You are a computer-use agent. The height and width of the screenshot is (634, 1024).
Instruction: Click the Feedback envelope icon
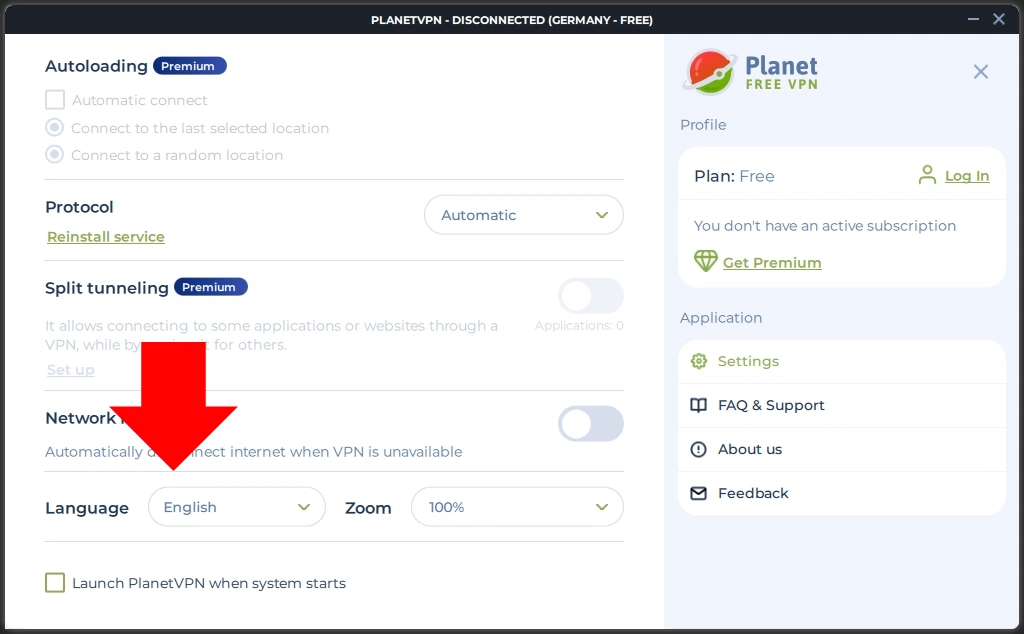[699, 493]
